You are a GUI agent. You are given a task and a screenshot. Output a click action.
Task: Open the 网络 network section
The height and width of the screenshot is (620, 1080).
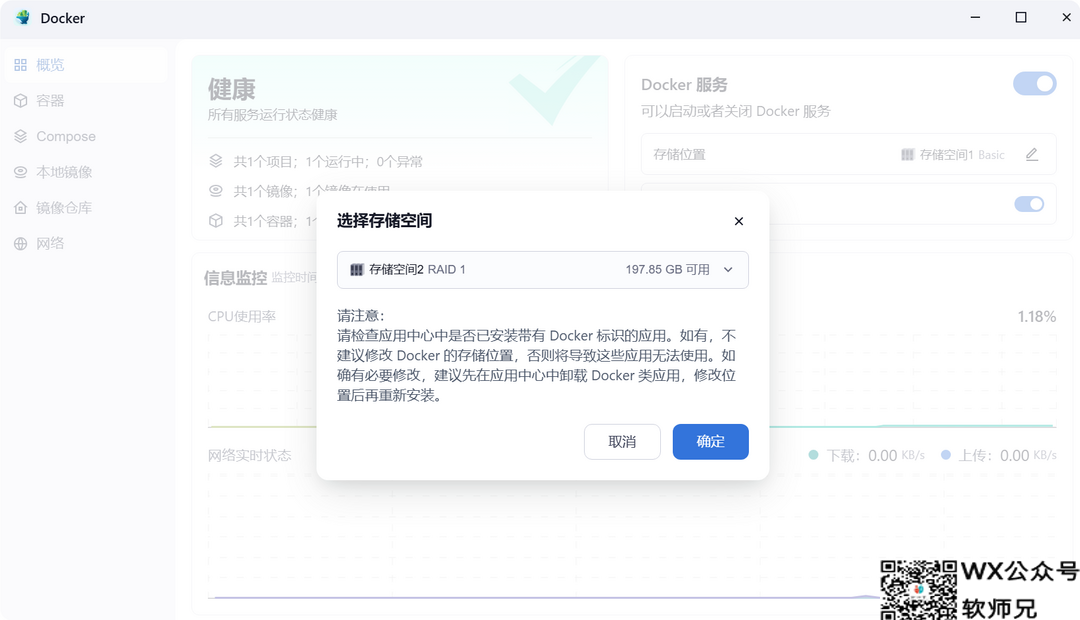tap(85, 243)
